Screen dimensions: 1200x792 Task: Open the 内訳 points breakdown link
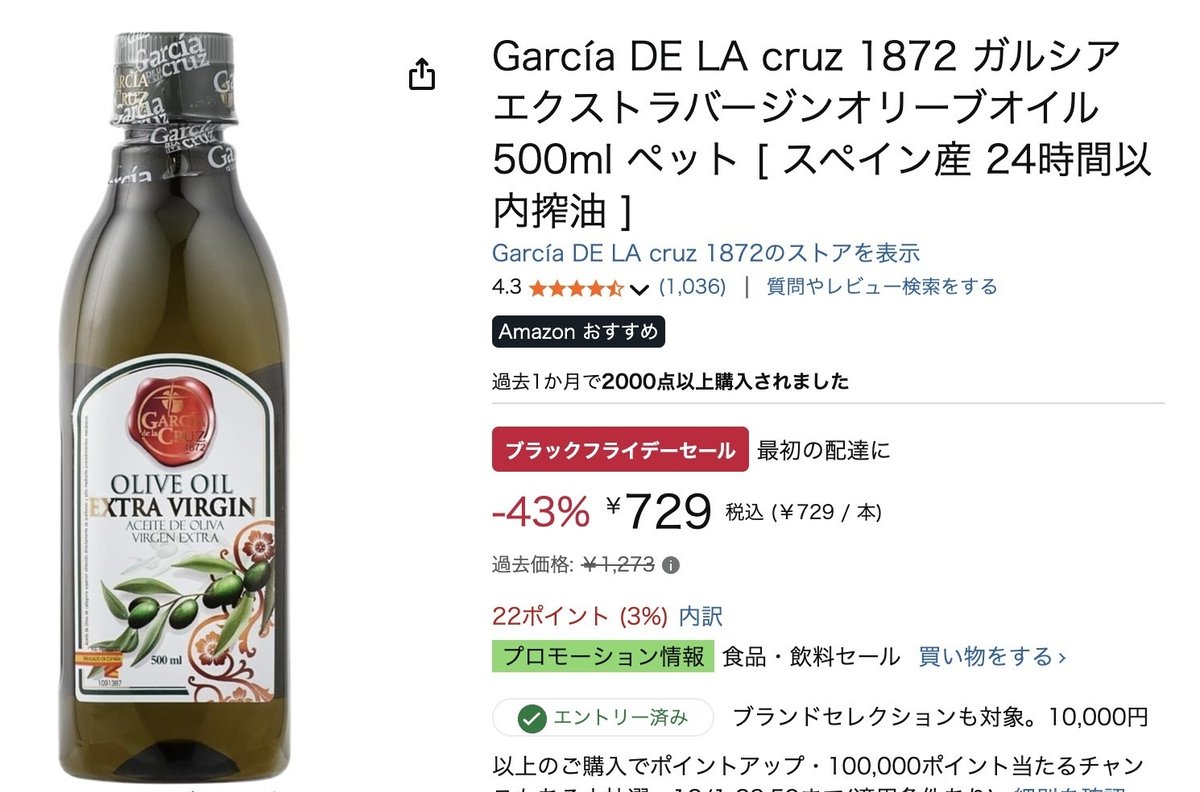pyautogui.click(x=700, y=616)
